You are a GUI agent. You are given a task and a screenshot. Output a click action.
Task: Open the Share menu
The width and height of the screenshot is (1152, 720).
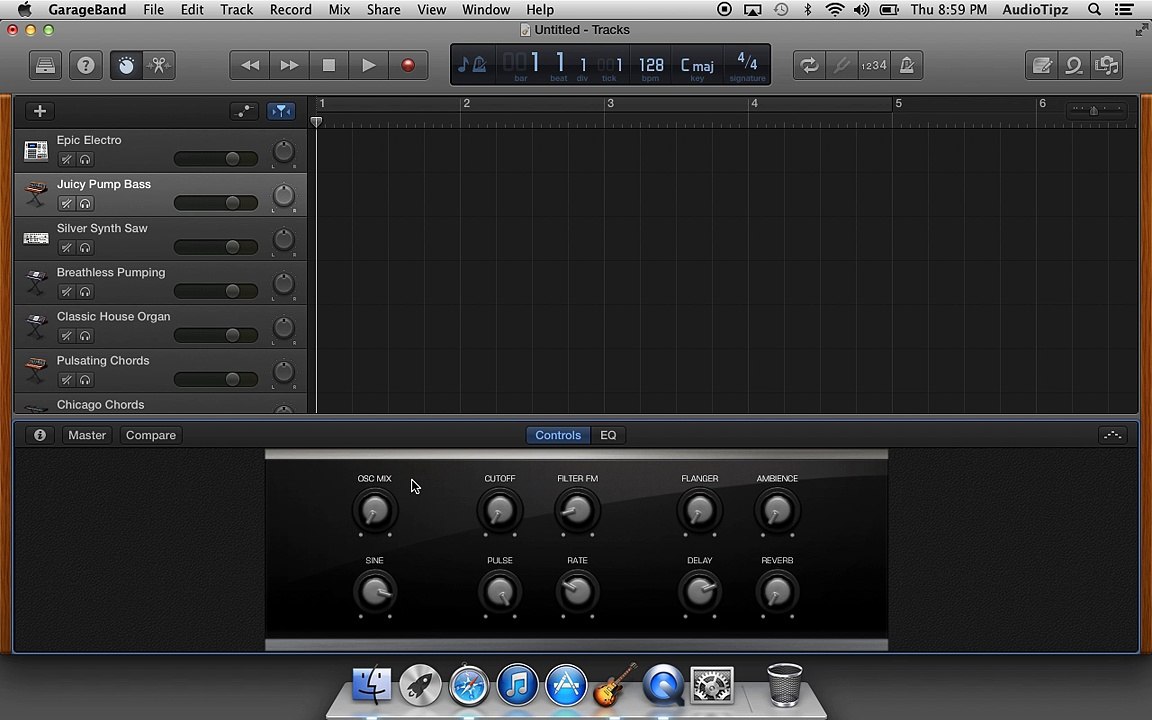pyautogui.click(x=384, y=10)
